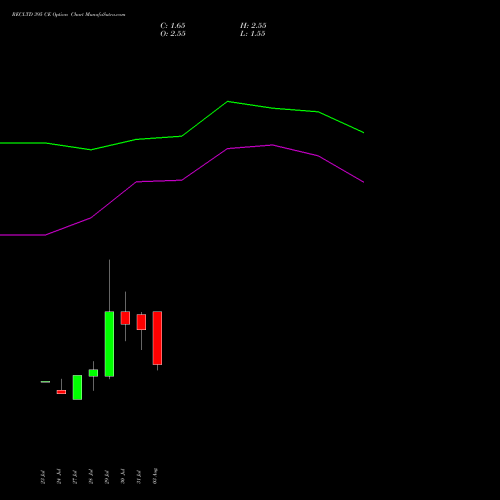The width and height of the screenshot is (500, 500).
Task: Click the 31 Jul date label
Action: 139,477
